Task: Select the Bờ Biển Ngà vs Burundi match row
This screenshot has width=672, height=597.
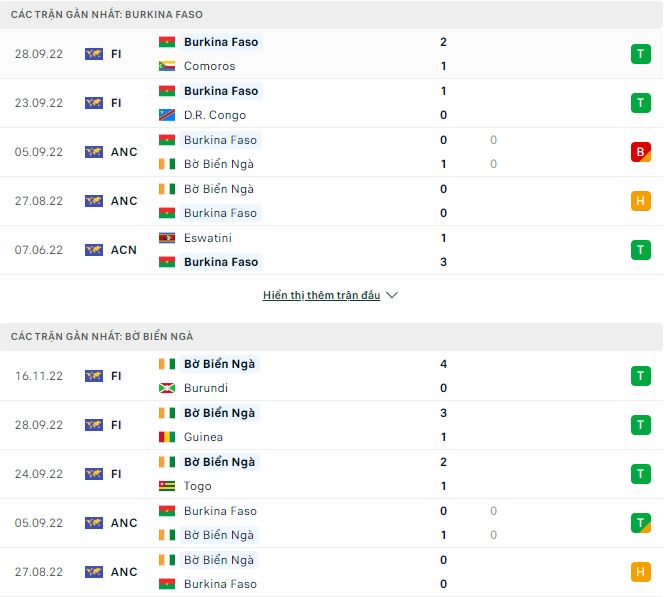Action: coord(330,376)
